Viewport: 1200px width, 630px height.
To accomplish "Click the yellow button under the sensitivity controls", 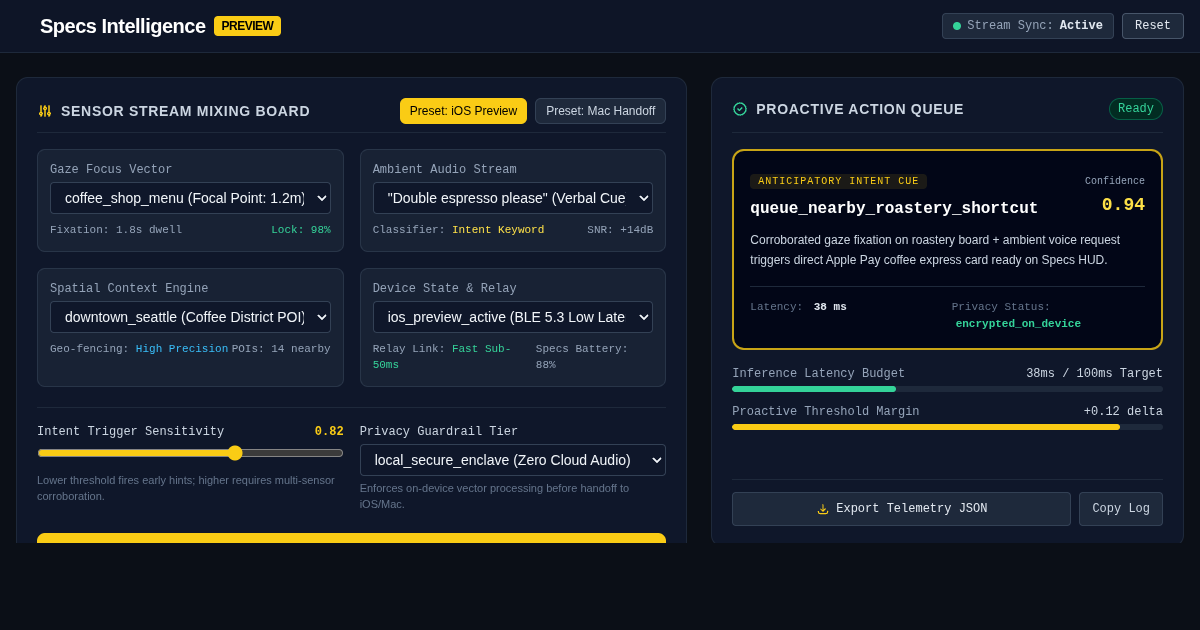I will 351,538.
